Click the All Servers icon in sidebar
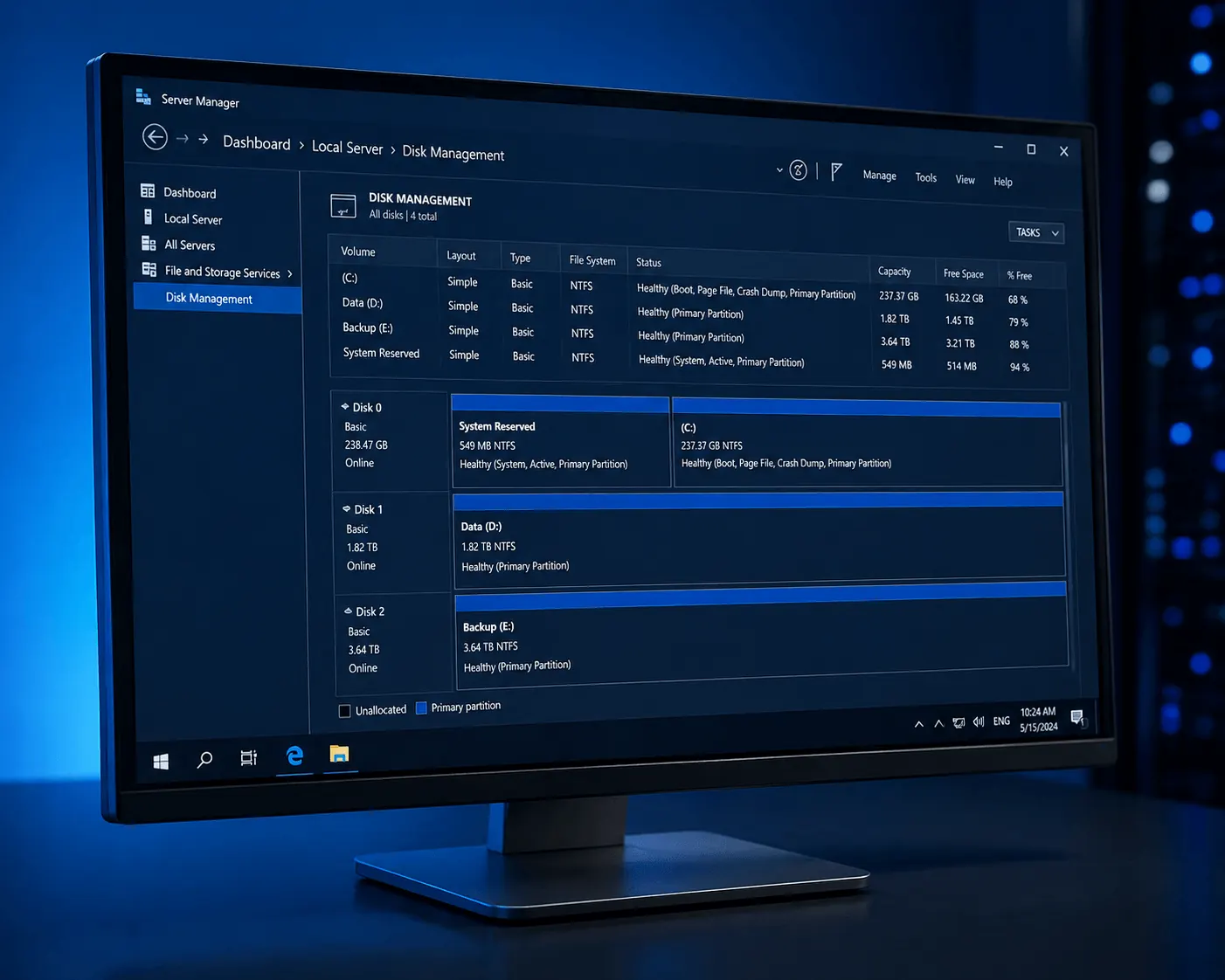The height and width of the screenshot is (980, 1225). pos(149,243)
